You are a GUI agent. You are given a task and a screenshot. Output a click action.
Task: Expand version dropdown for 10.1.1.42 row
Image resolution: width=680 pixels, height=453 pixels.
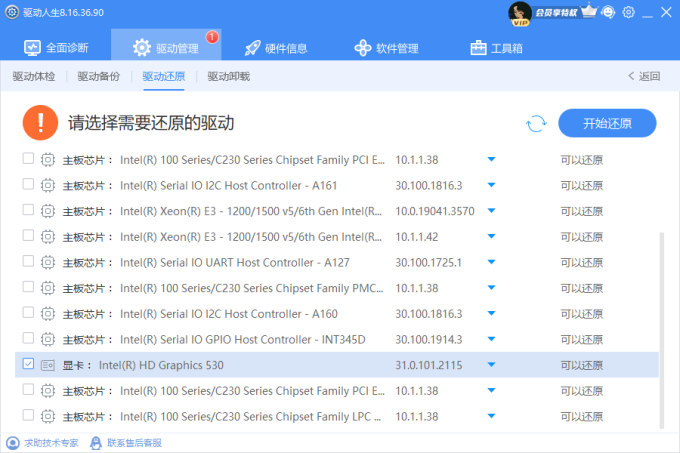(491, 236)
